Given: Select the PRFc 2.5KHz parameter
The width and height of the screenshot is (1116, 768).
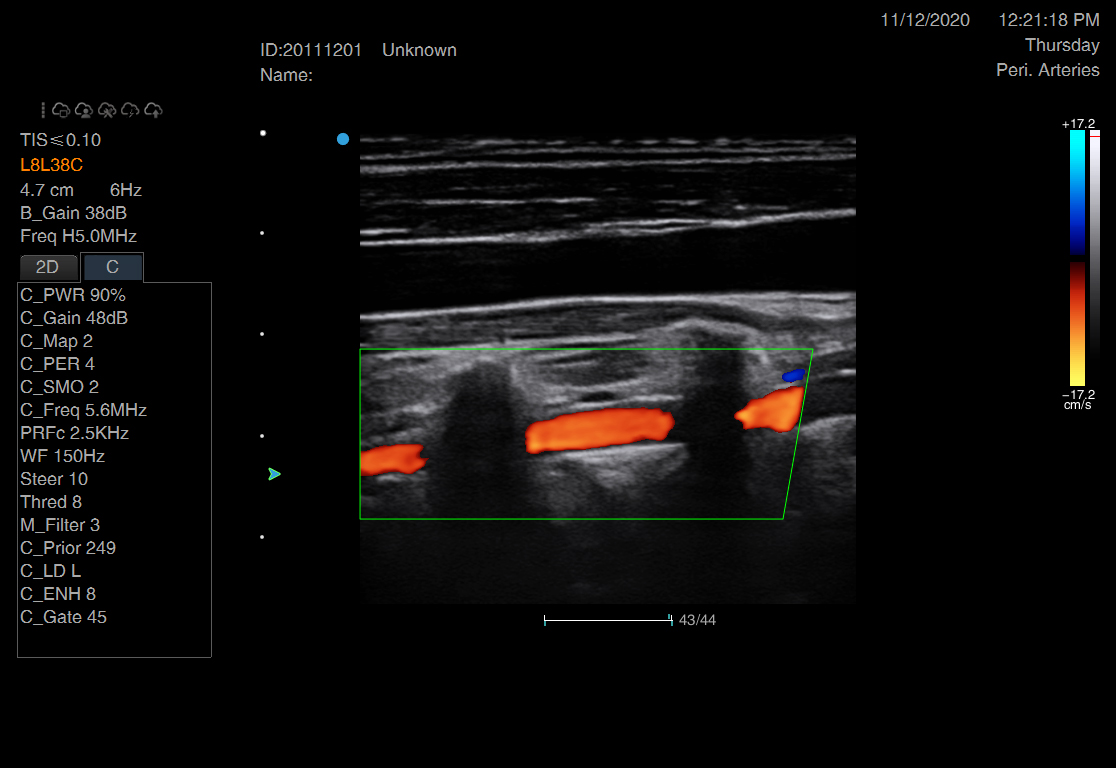Looking at the screenshot, I should (x=74, y=433).
